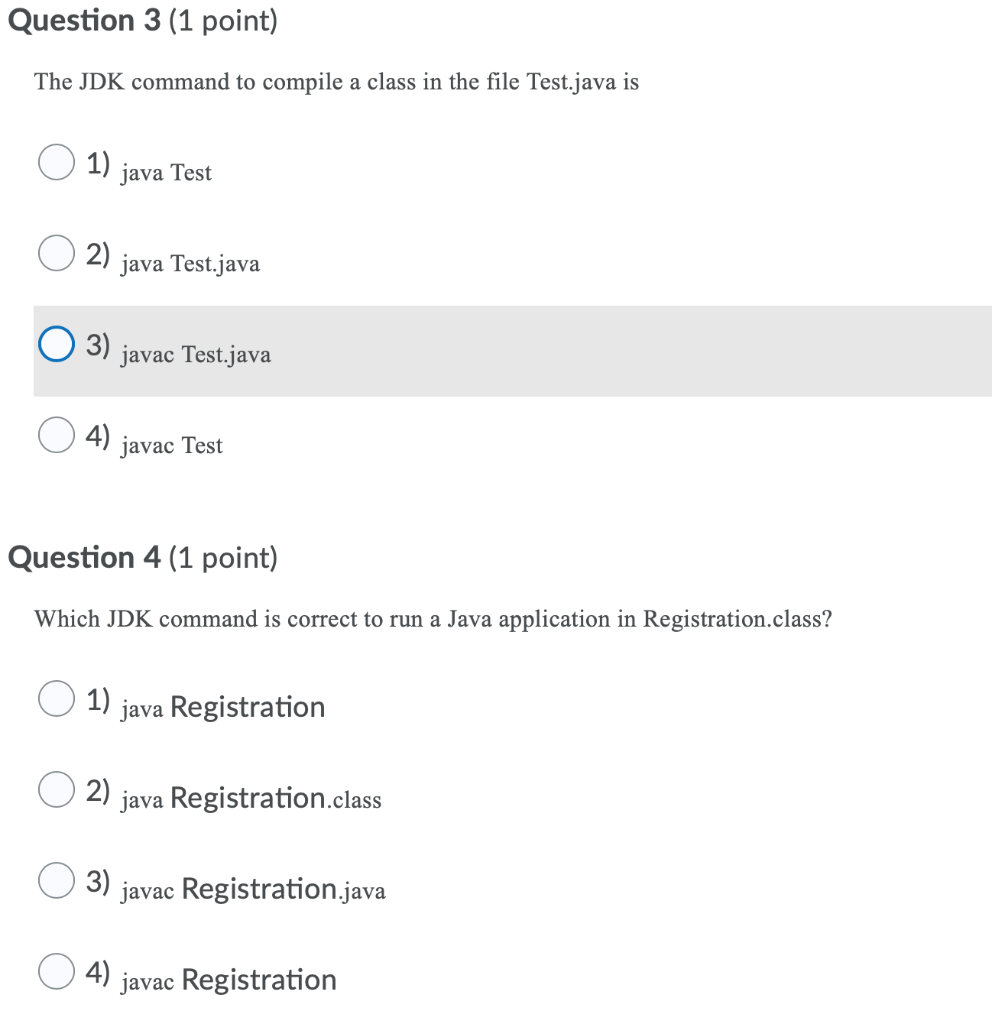Click the 'java Registration.class' answer label
This screenshot has height=1024, width=992.
click(x=251, y=798)
